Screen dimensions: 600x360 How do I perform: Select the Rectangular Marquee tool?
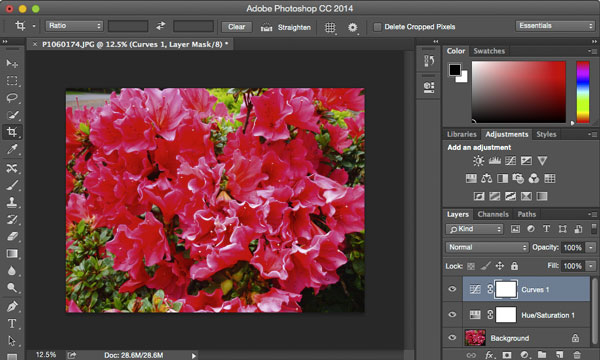click(12, 81)
